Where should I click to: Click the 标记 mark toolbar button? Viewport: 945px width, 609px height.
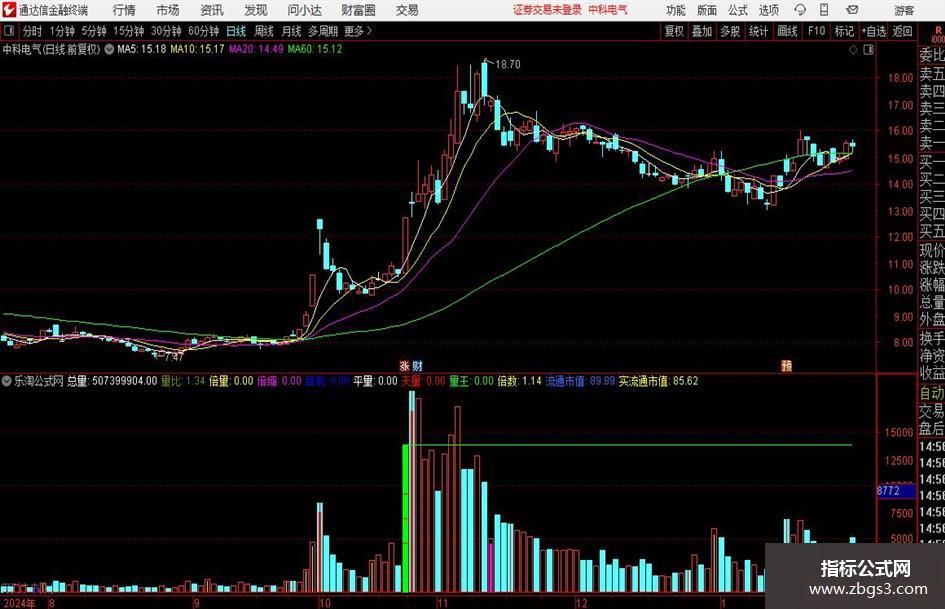click(844, 31)
